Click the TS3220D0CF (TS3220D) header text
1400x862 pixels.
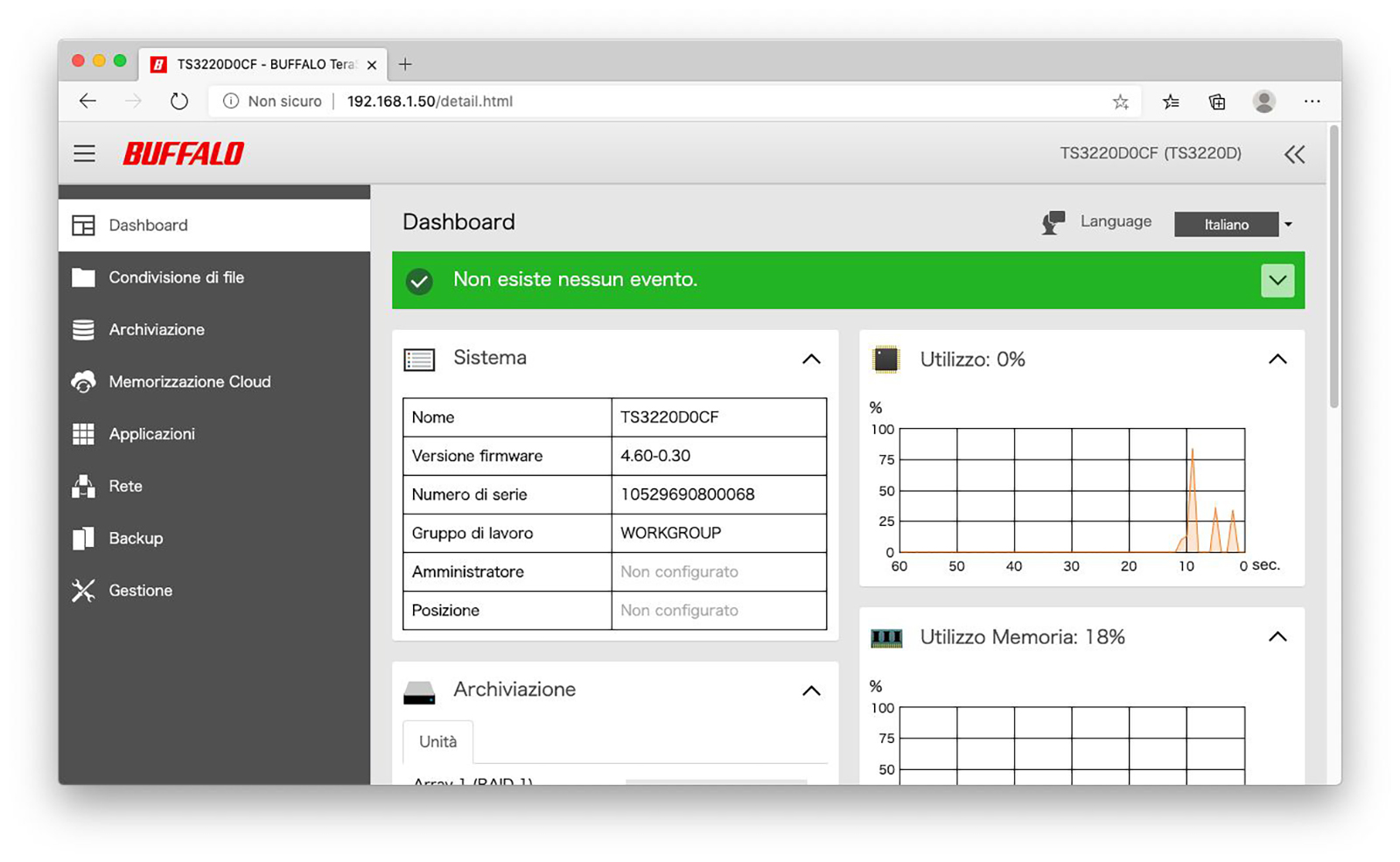pos(1151,154)
